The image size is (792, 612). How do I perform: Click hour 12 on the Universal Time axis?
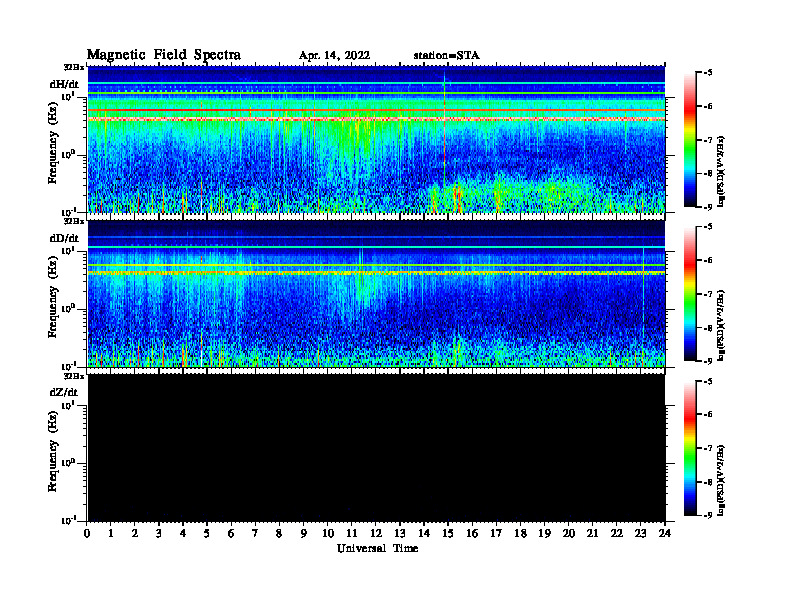coord(376,534)
